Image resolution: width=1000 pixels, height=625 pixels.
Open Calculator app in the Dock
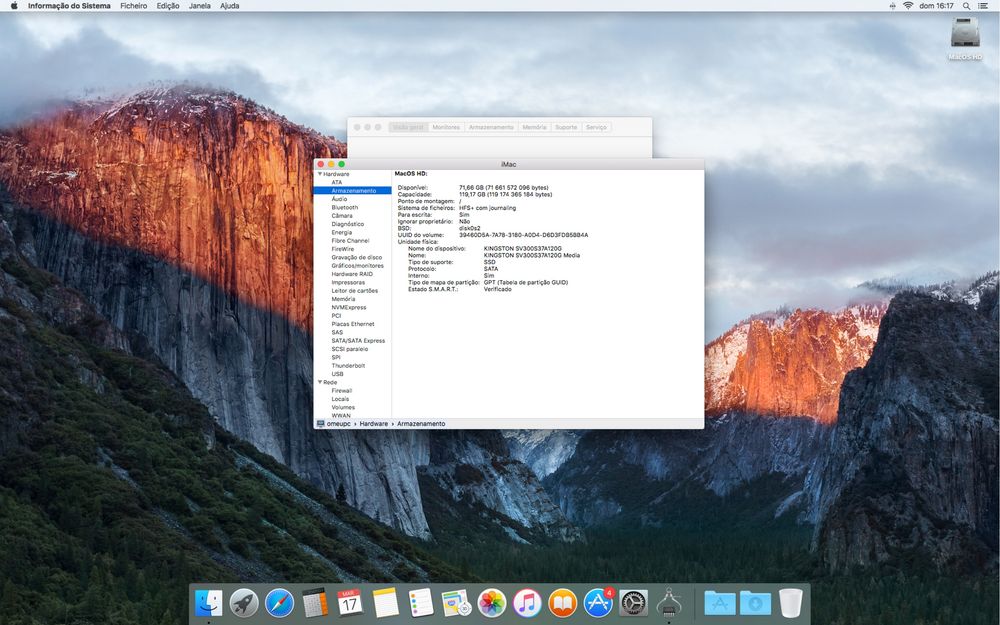314,603
